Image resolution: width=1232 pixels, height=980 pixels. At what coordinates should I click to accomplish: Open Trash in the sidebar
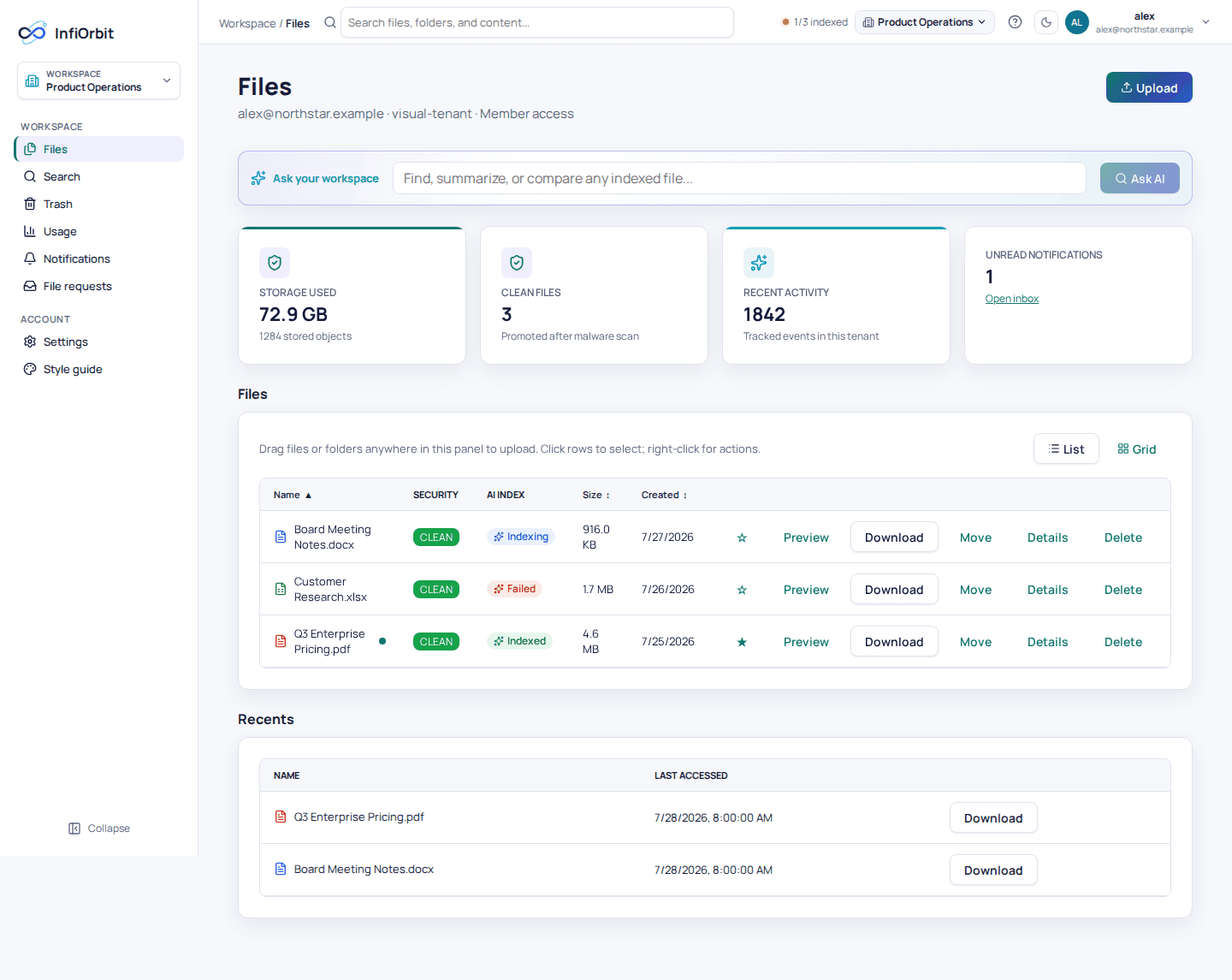[x=99, y=204]
